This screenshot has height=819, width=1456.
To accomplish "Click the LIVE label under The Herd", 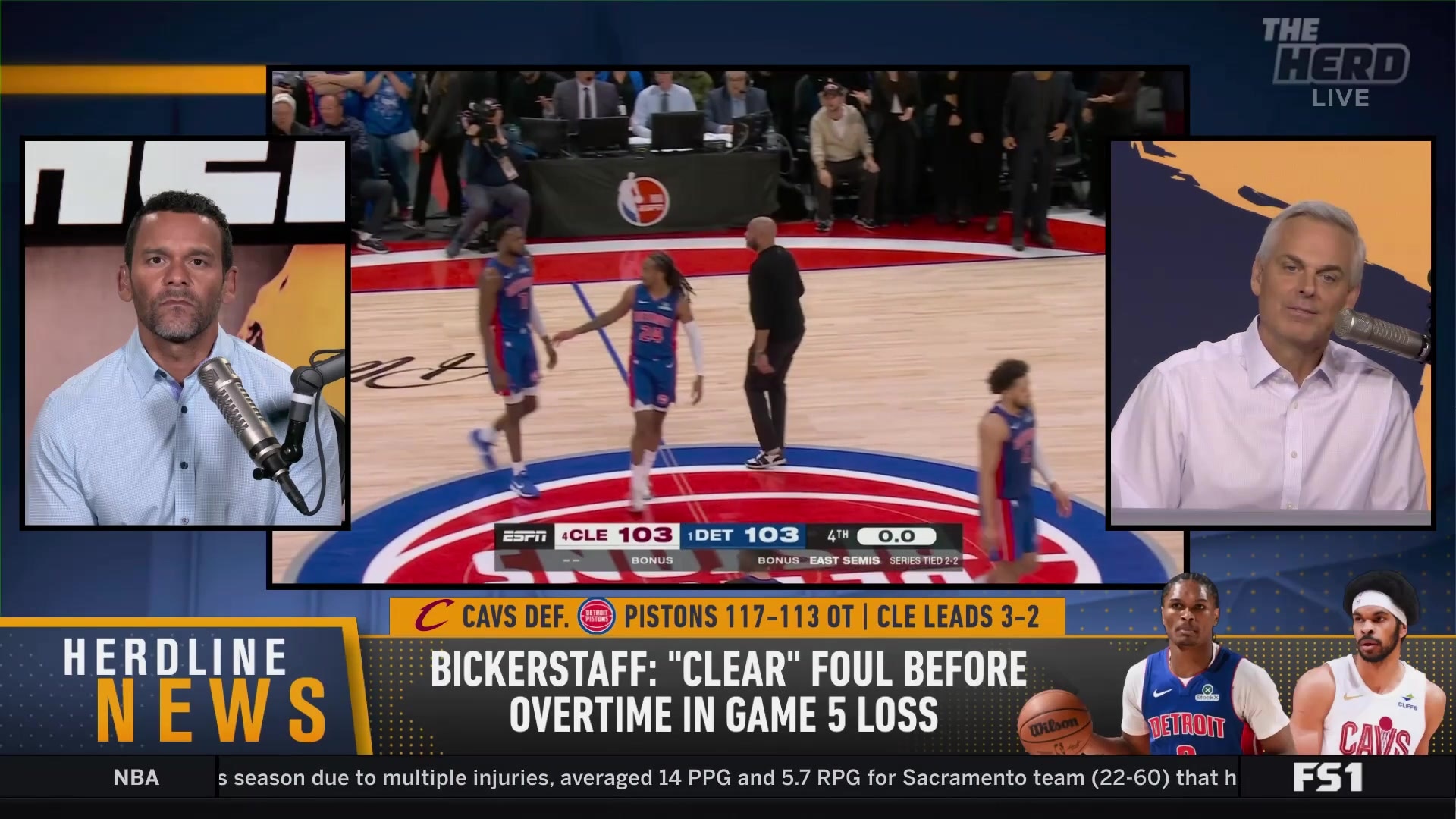I will click(1340, 98).
